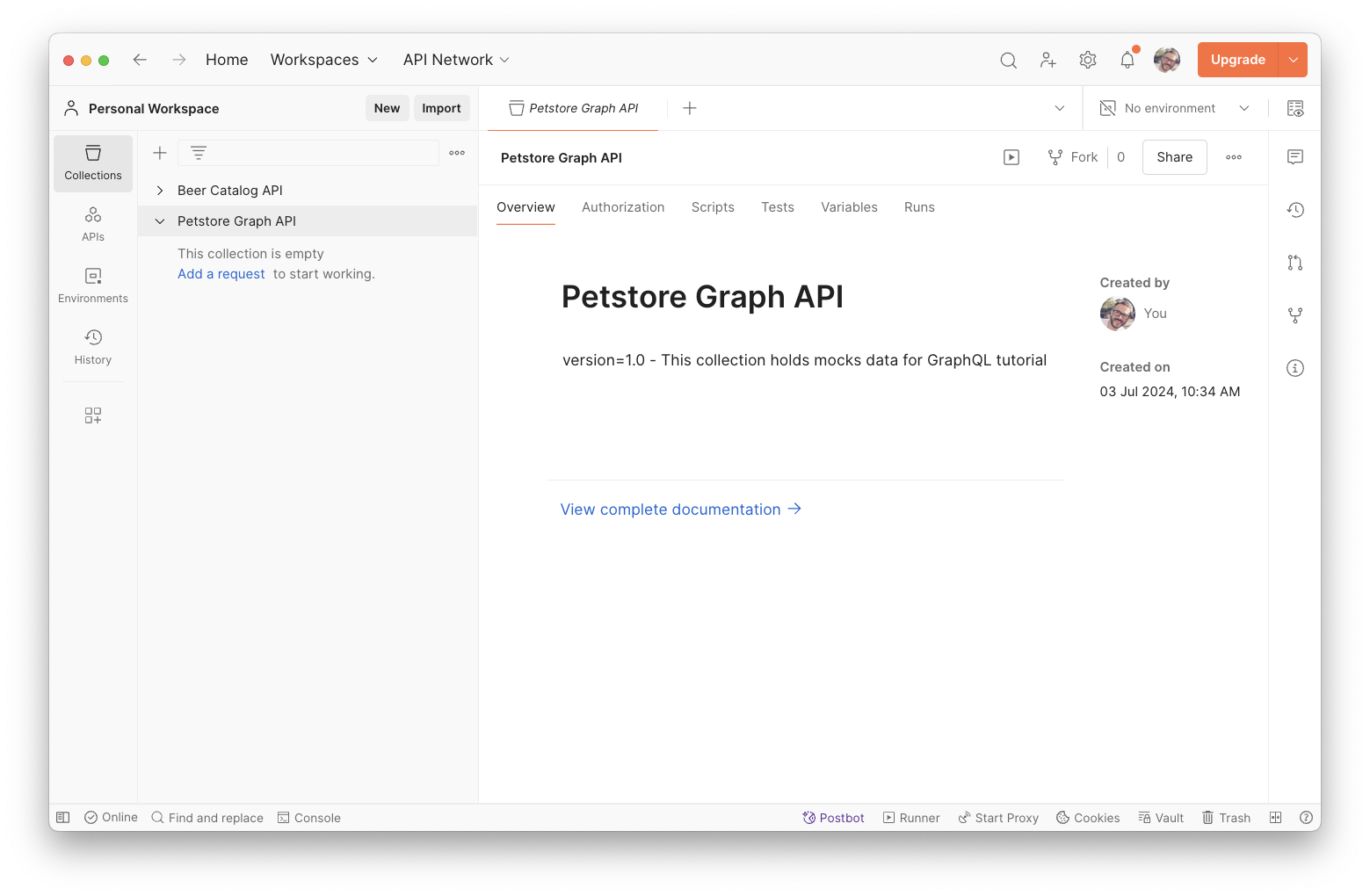The width and height of the screenshot is (1370, 896).
Task: Launch the collection Runner
Action: pos(911,817)
